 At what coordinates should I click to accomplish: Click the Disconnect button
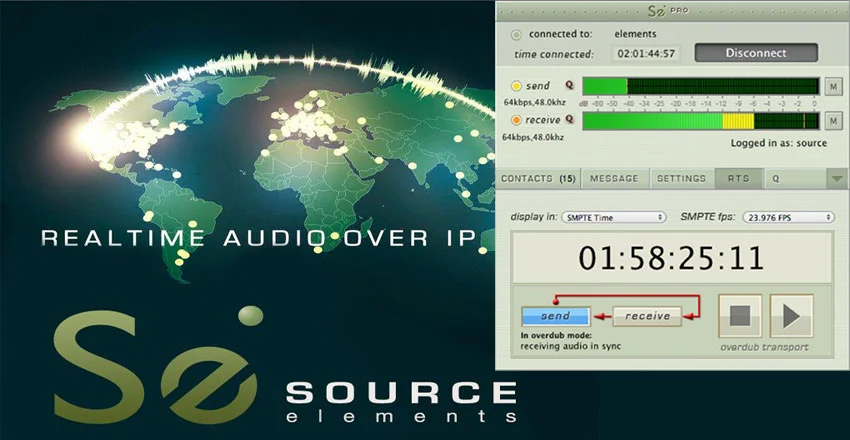[756, 53]
